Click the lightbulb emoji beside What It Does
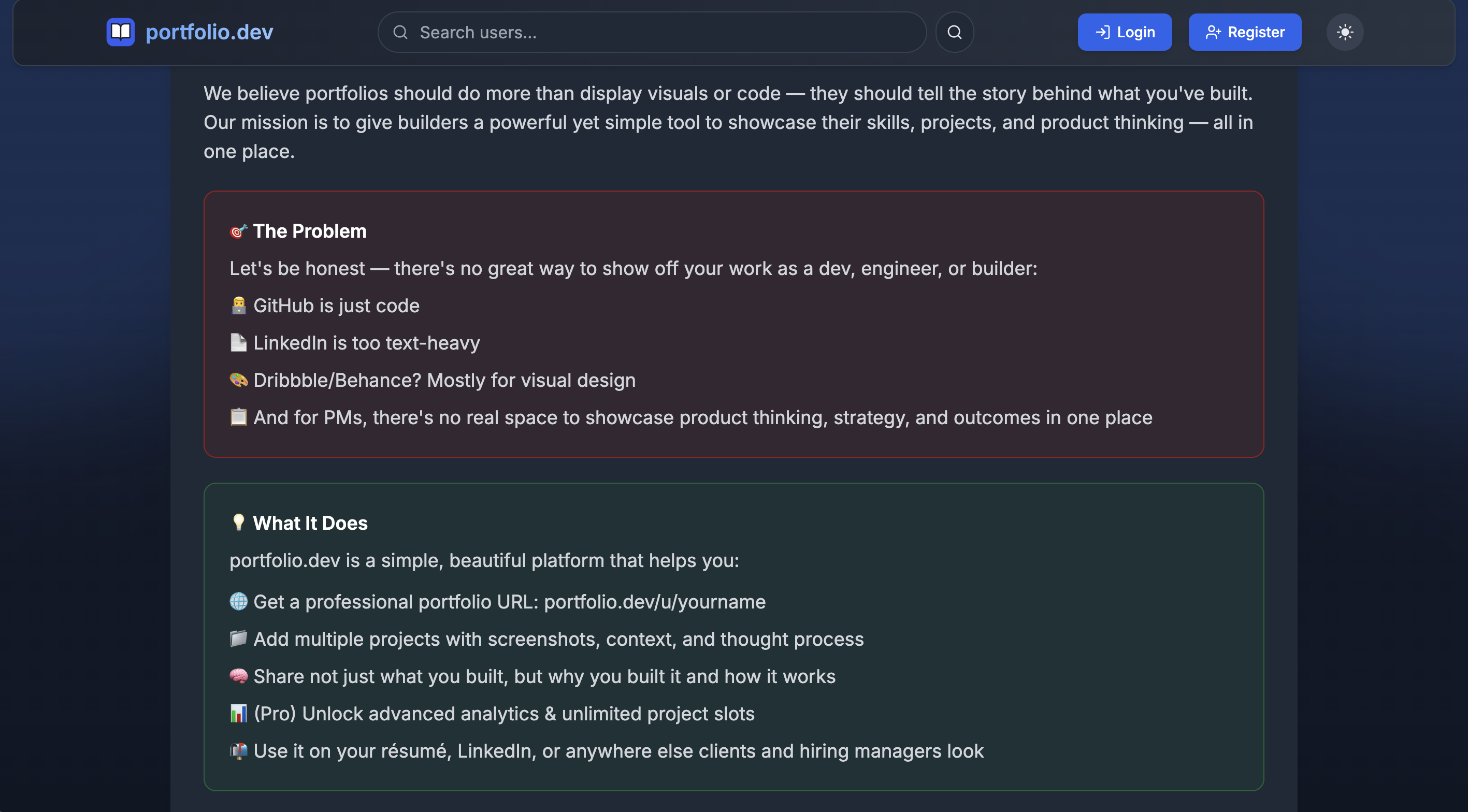The image size is (1468, 812). [x=238, y=523]
